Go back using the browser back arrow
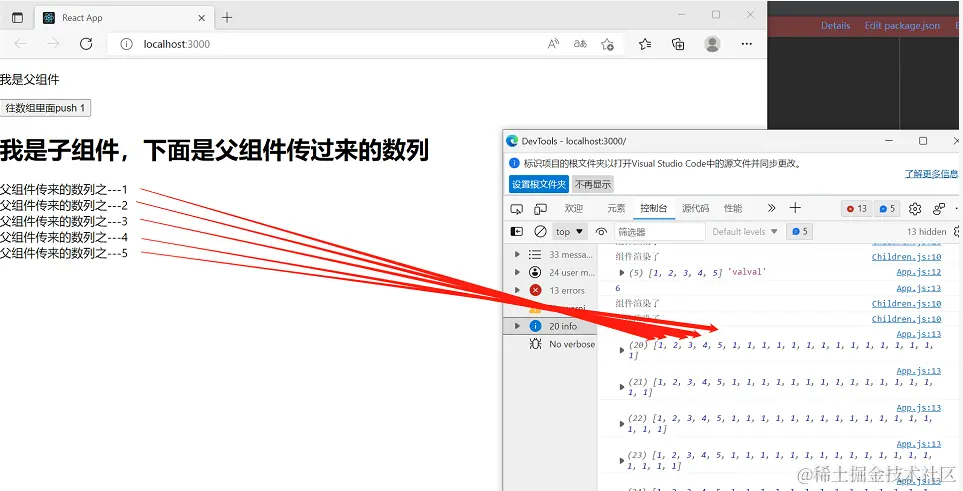Screen dimensions: 963x491 click(20, 44)
